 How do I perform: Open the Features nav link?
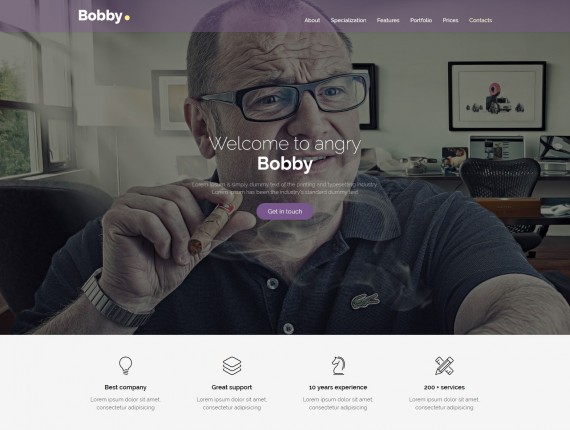(x=388, y=20)
